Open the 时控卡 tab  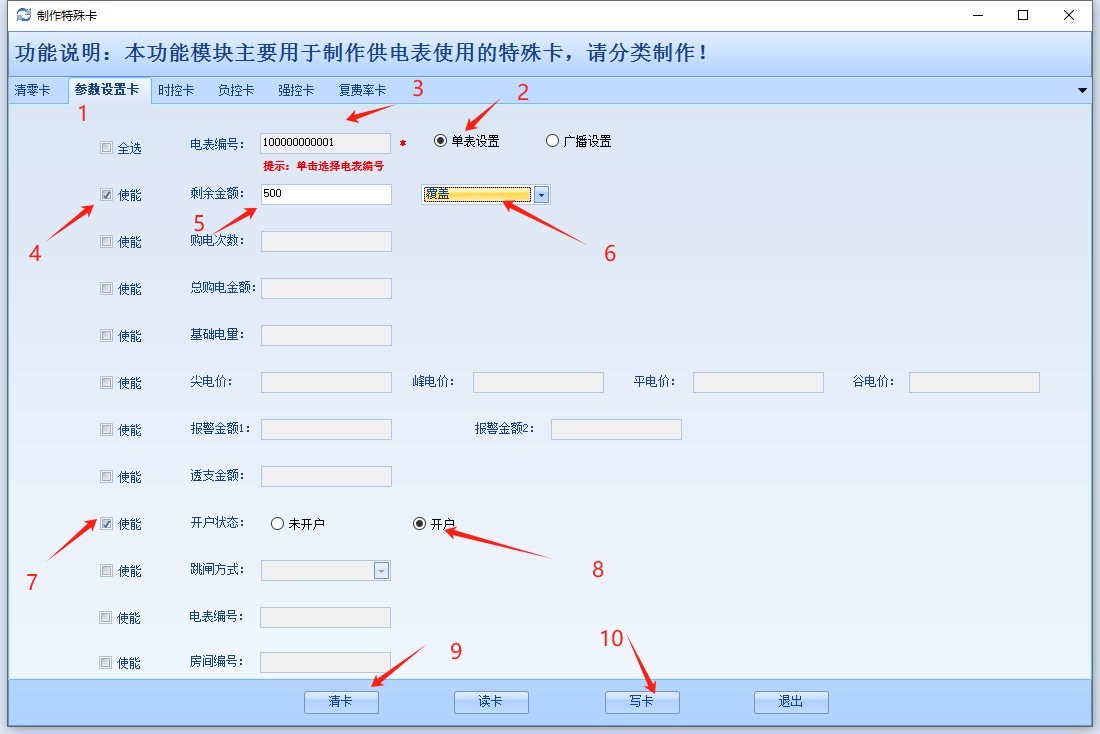pyautogui.click(x=176, y=90)
